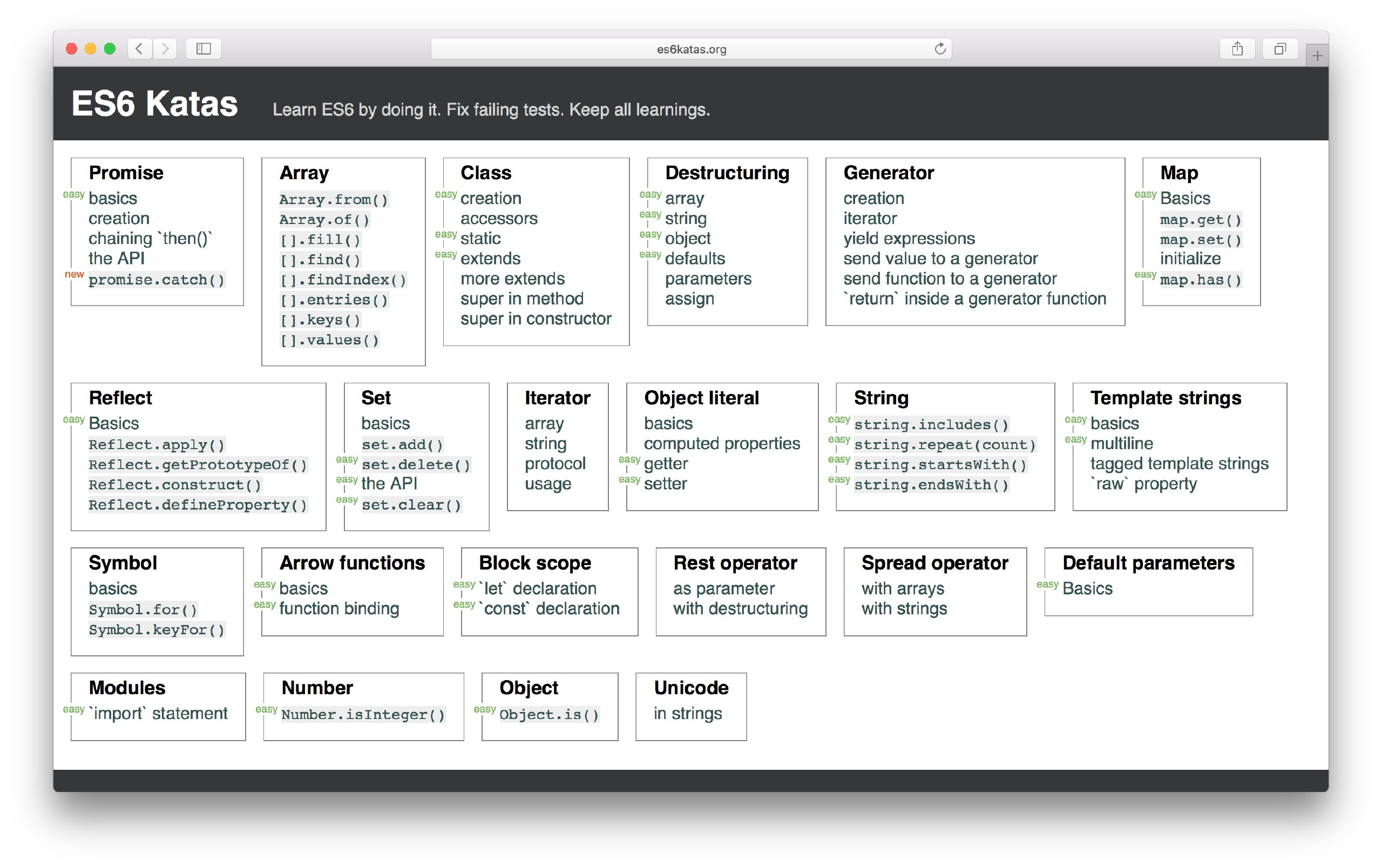Open super in constructor kata
Viewport: 1382px width, 868px height.
click(536, 318)
